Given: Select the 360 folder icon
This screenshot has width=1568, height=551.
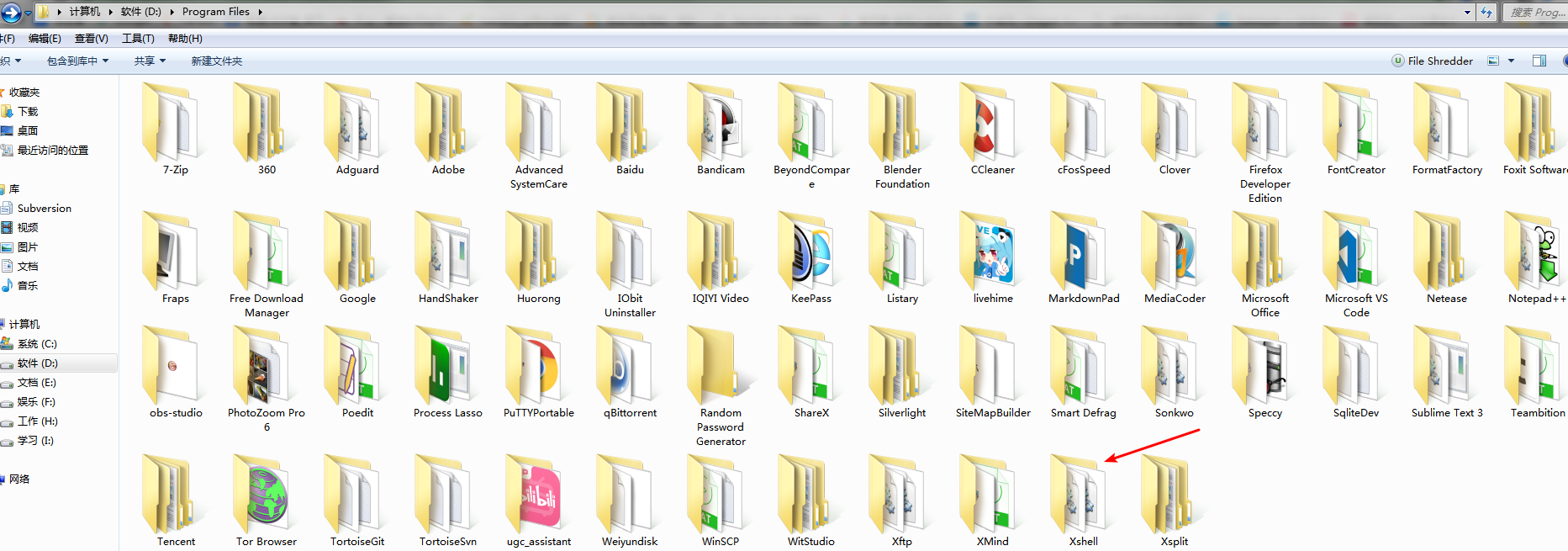Looking at the screenshot, I should (x=267, y=123).
